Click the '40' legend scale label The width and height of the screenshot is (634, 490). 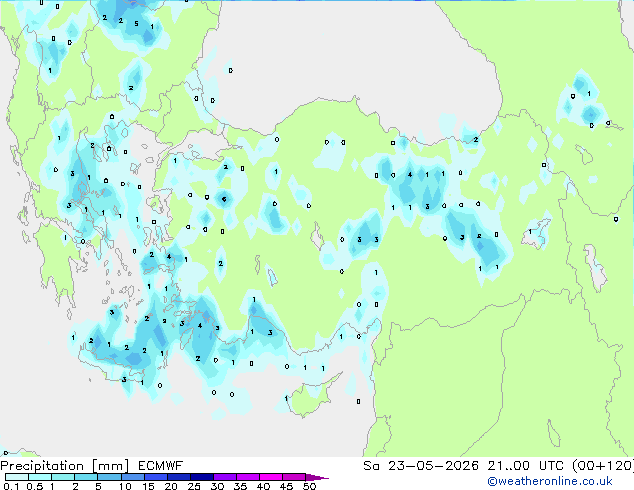coord(264,486)
